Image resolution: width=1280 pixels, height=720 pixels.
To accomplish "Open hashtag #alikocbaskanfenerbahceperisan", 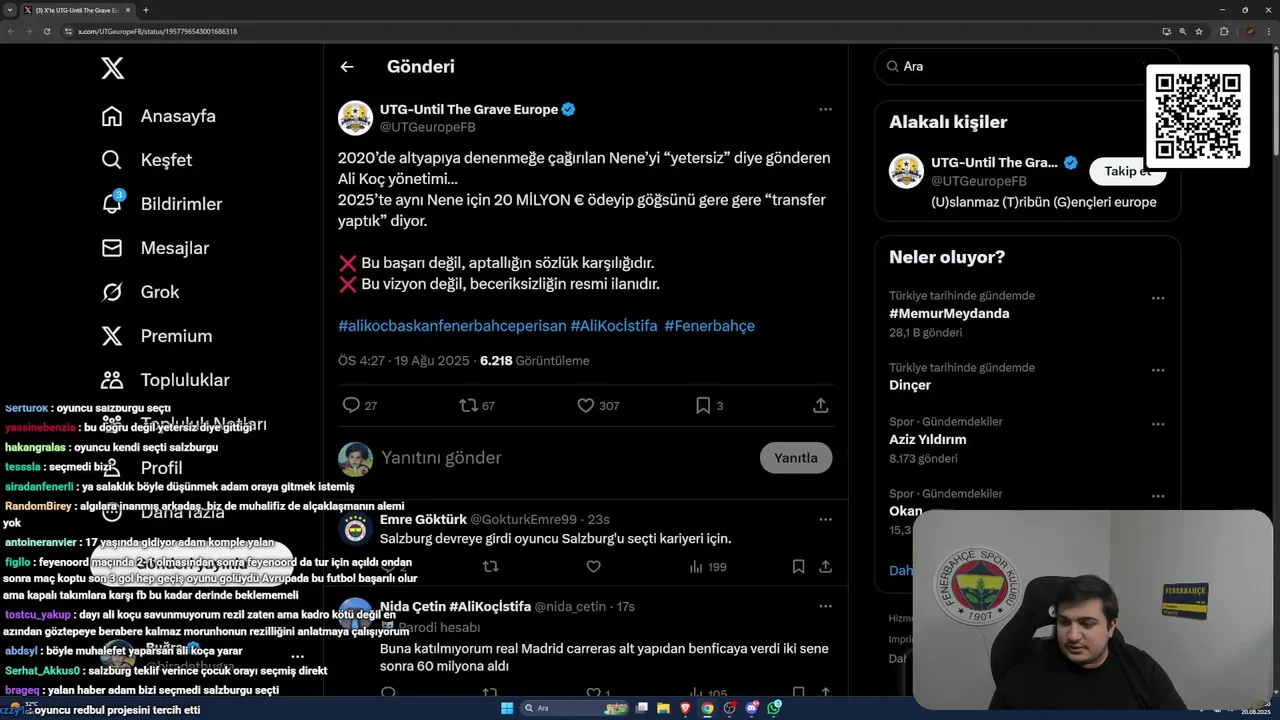I will [x=451, y=326].
